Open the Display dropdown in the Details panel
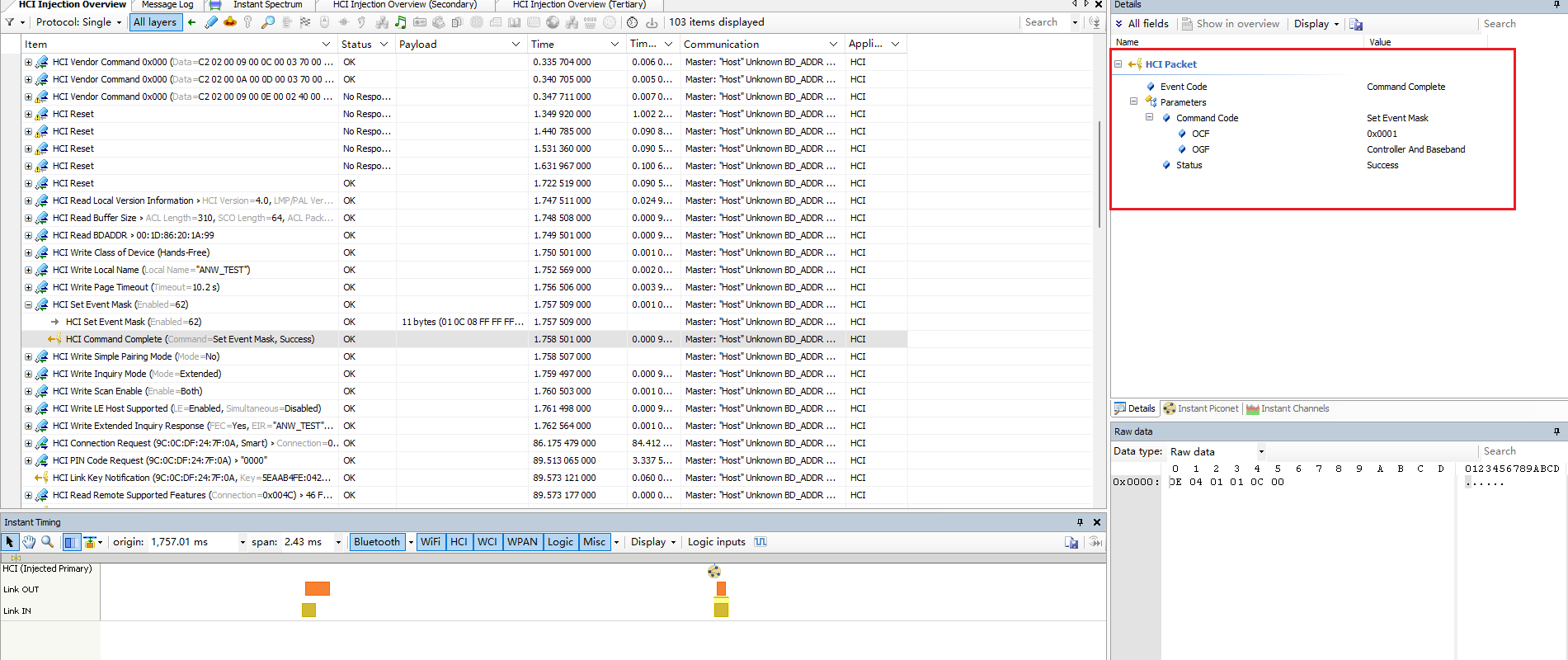 [x=1316, y=24]
